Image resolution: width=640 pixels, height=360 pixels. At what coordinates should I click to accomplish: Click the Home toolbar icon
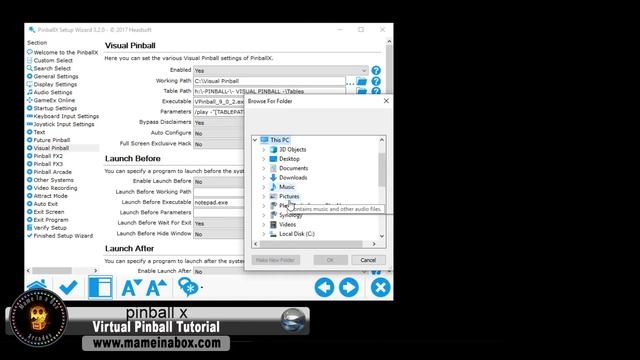(x=37, y=286)
